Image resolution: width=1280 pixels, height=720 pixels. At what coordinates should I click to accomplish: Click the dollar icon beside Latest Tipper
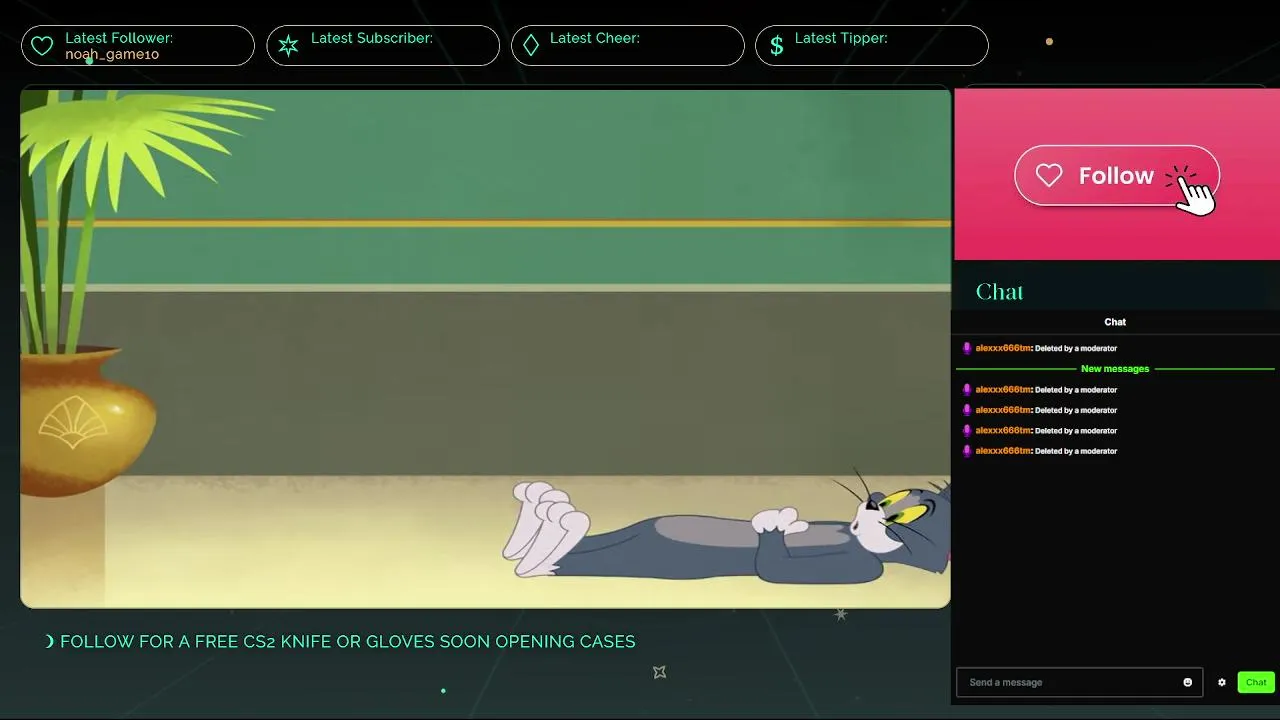[x=776, y=46]
